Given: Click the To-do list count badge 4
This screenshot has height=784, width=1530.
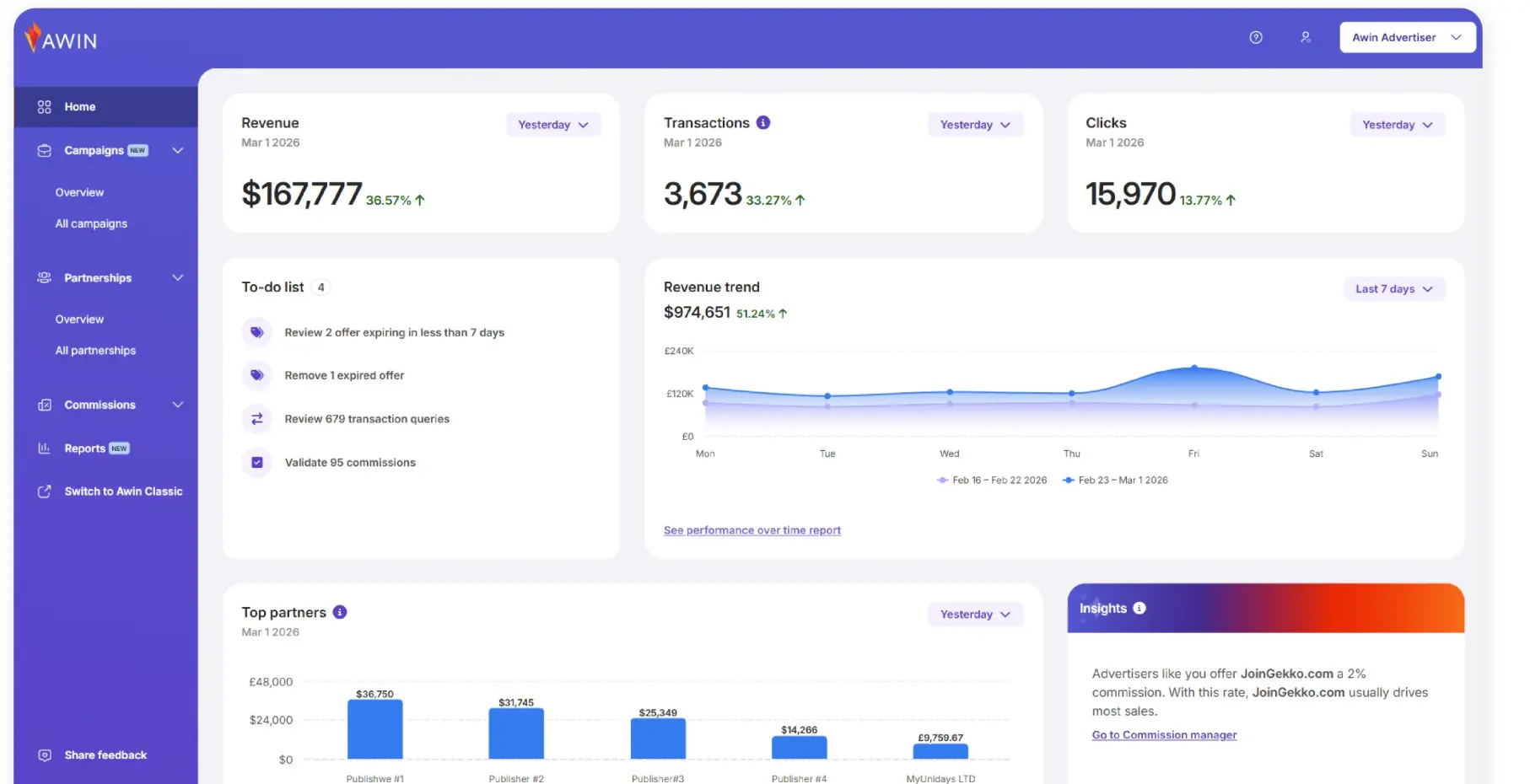Looking at the screenshot, I should pyautogui.click(x=321, y=287).
